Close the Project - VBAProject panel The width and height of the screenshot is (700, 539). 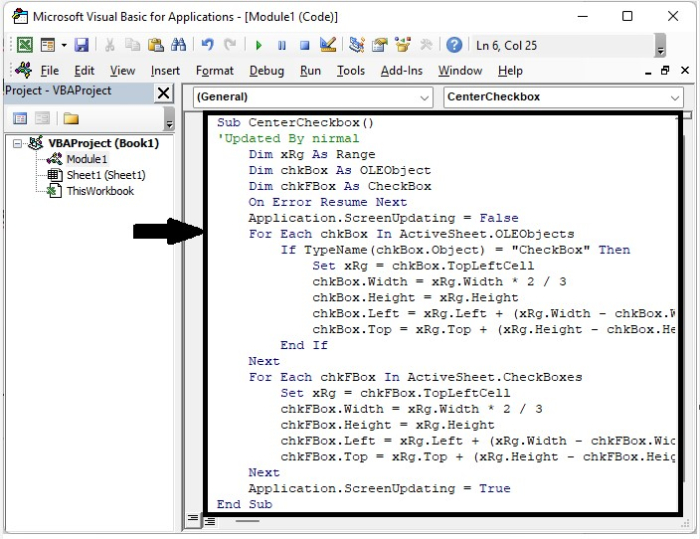pos(163,92)
